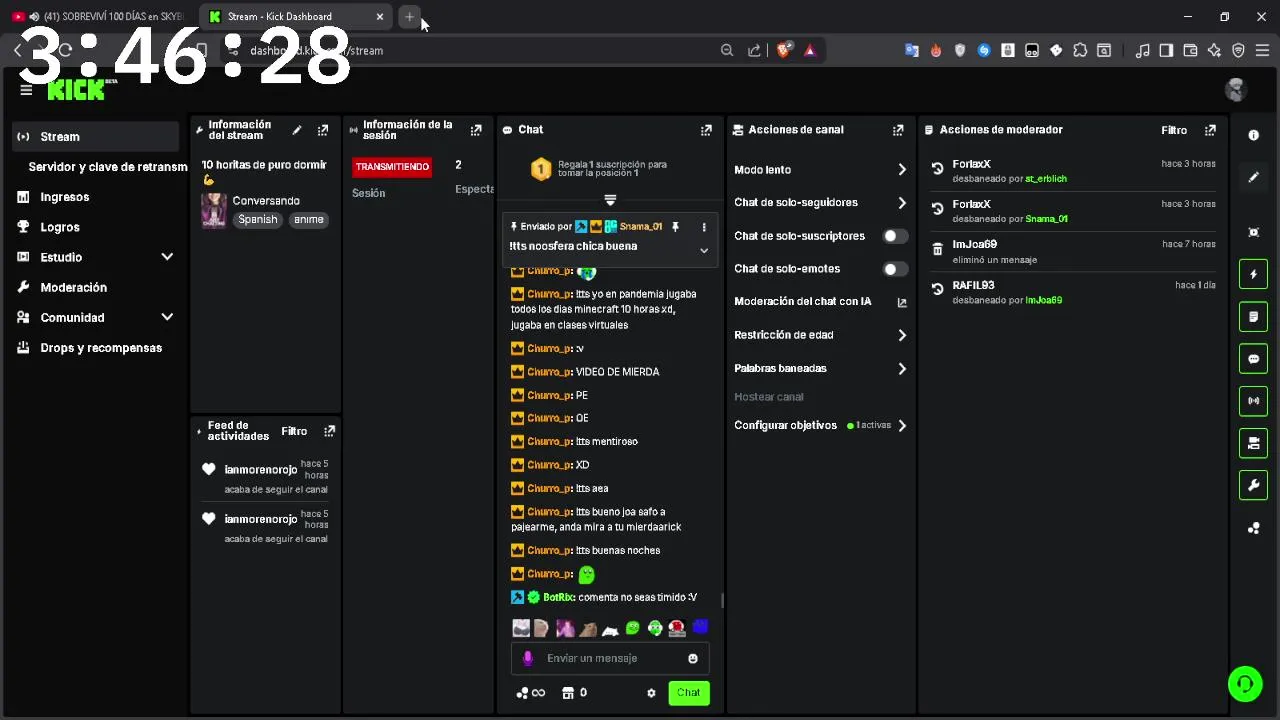Pop out the Chat panel
The width and height of the screenshot is (1280, 720).
706,130
